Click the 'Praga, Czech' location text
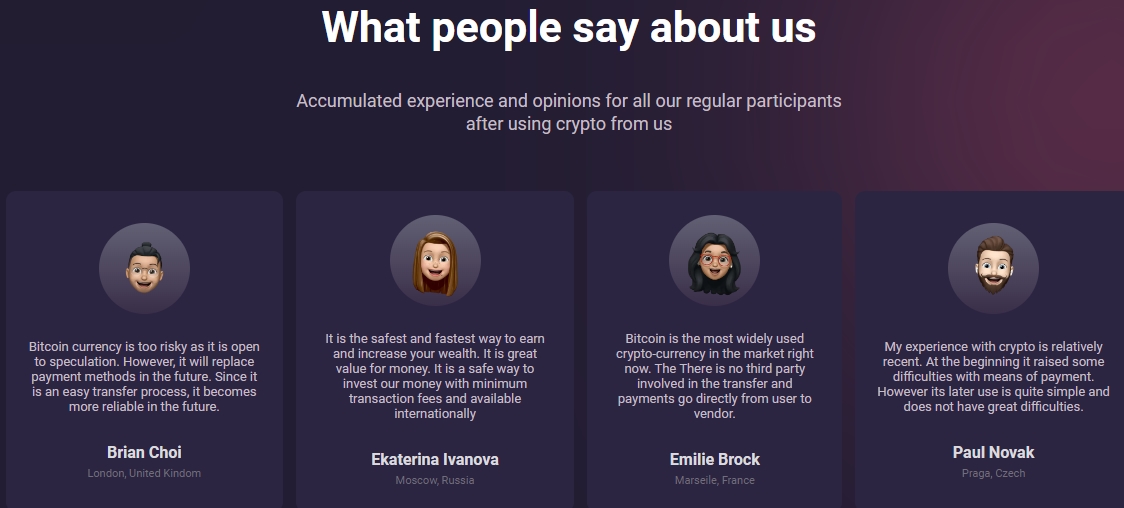The height and width of the screenshot is (508, 1124). coord(993,473)
